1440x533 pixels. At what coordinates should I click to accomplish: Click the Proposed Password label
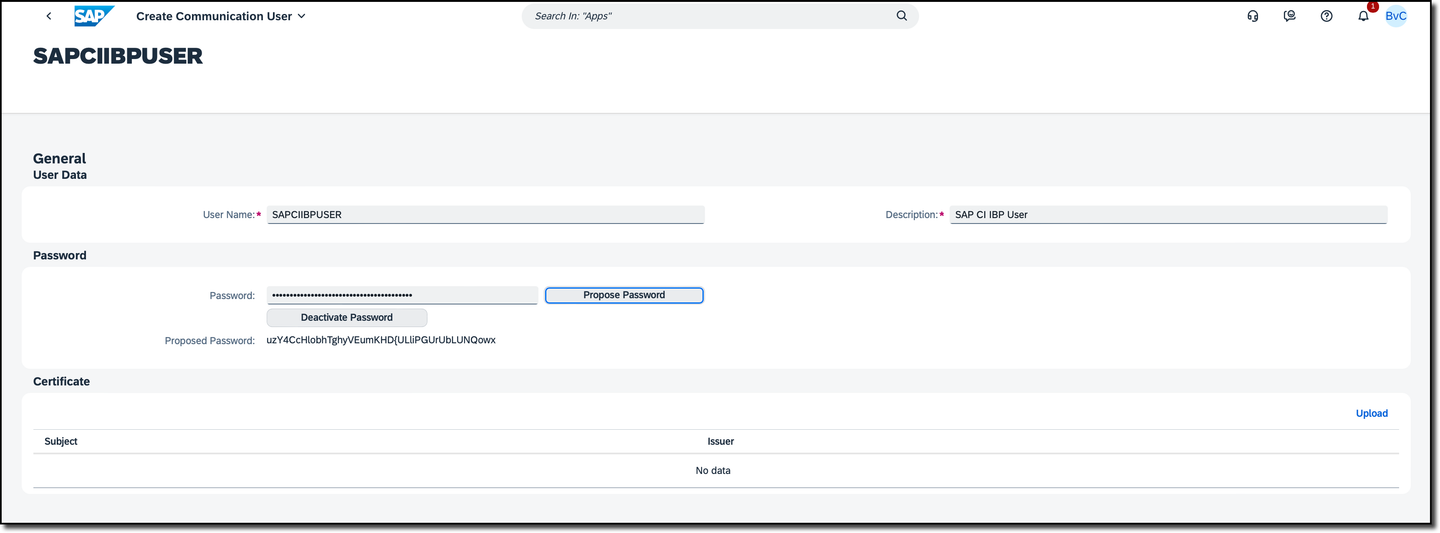pyautogui.click(x=210, y=340)
